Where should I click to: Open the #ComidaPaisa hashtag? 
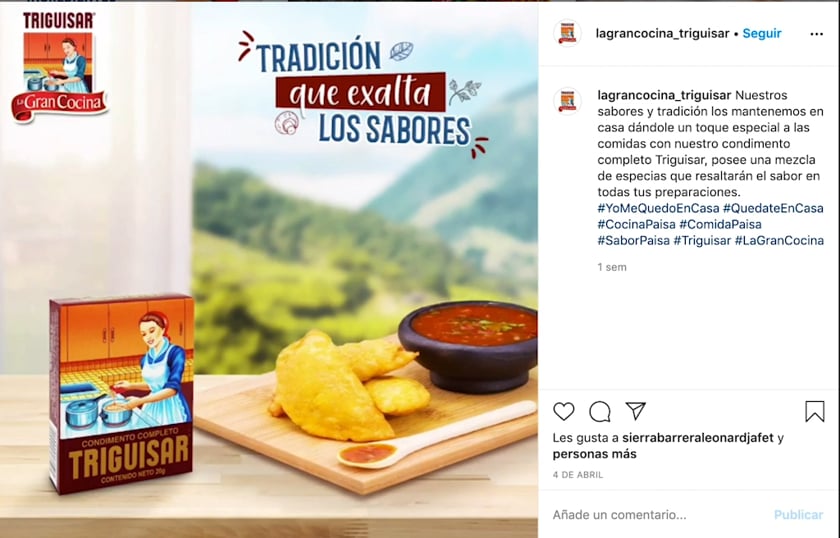[x=720, y=224]
